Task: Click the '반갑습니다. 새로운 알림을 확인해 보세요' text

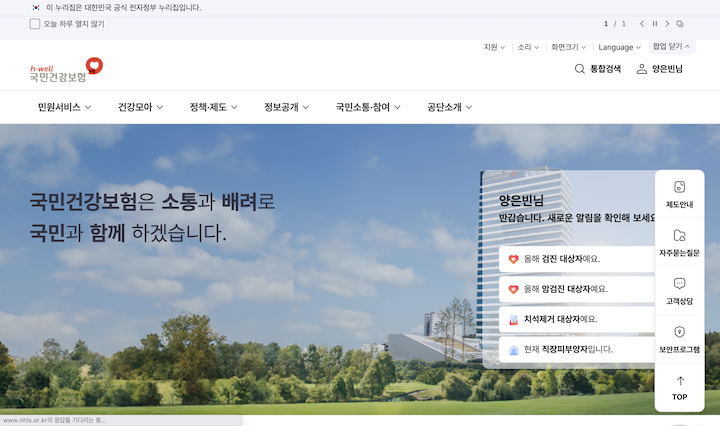Action: [x=577, y=218]
